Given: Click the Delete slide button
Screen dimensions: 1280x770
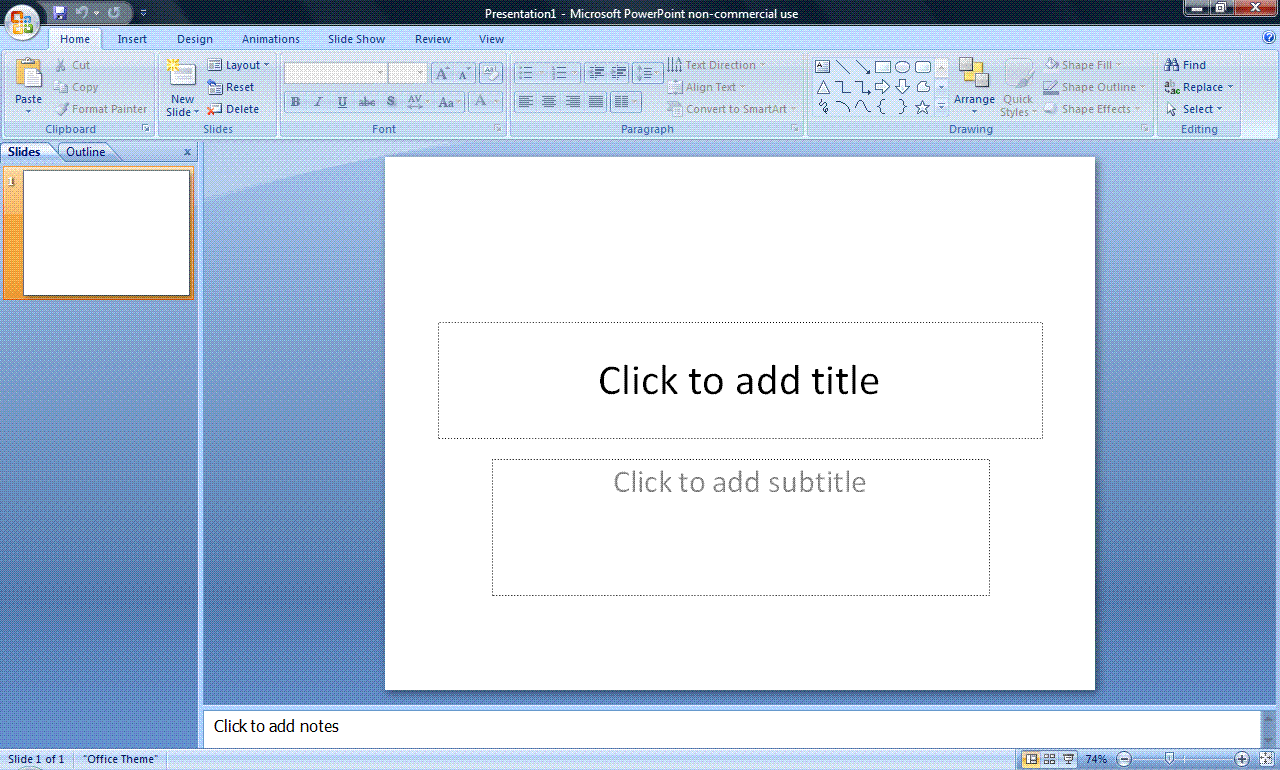Looking at the screenshot, I should click(x=233, y=109).
